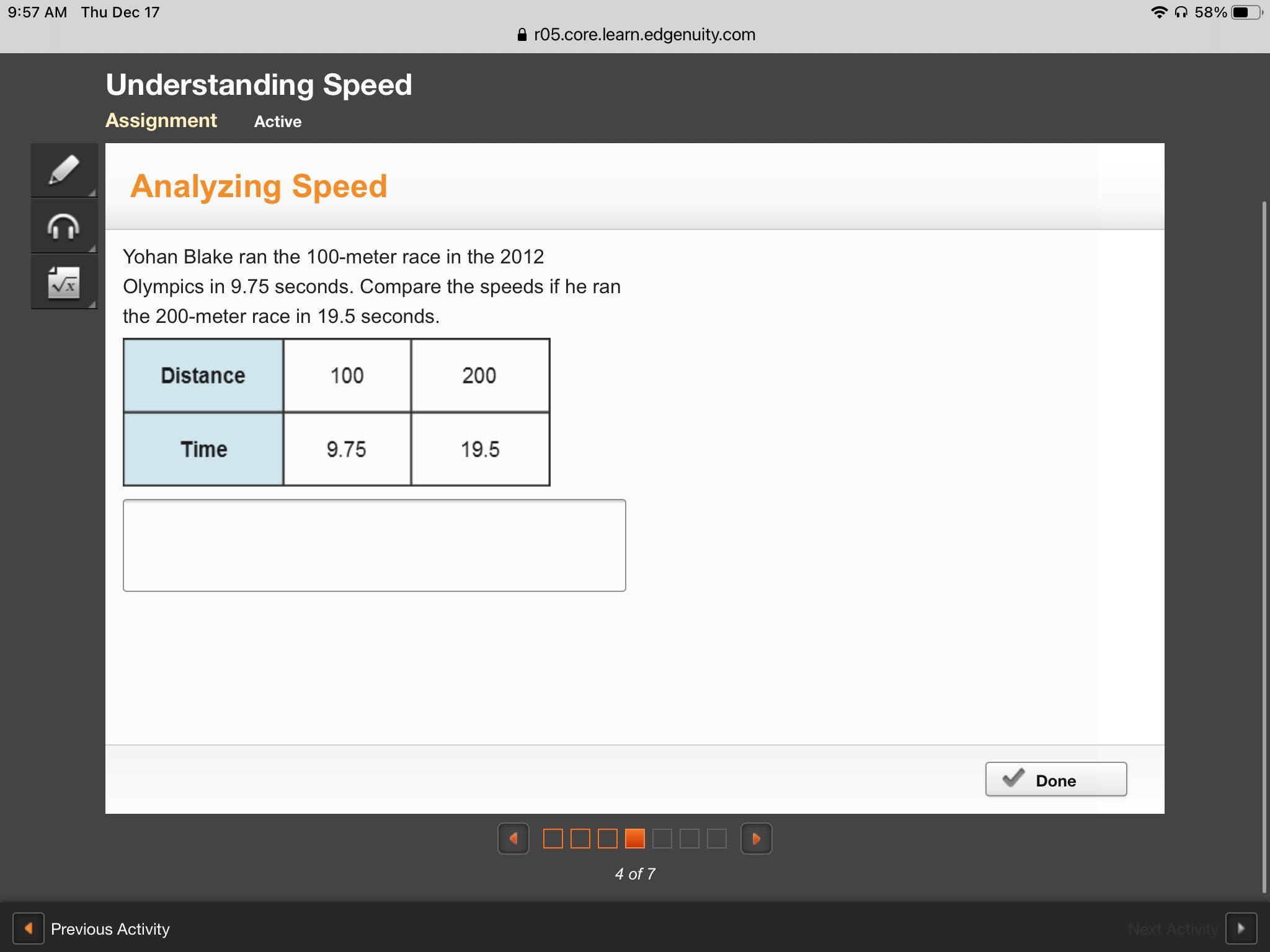Jump to question 7 square
Image resolution: width=1270 pixels, height=952 pixels.
point(716,839)
